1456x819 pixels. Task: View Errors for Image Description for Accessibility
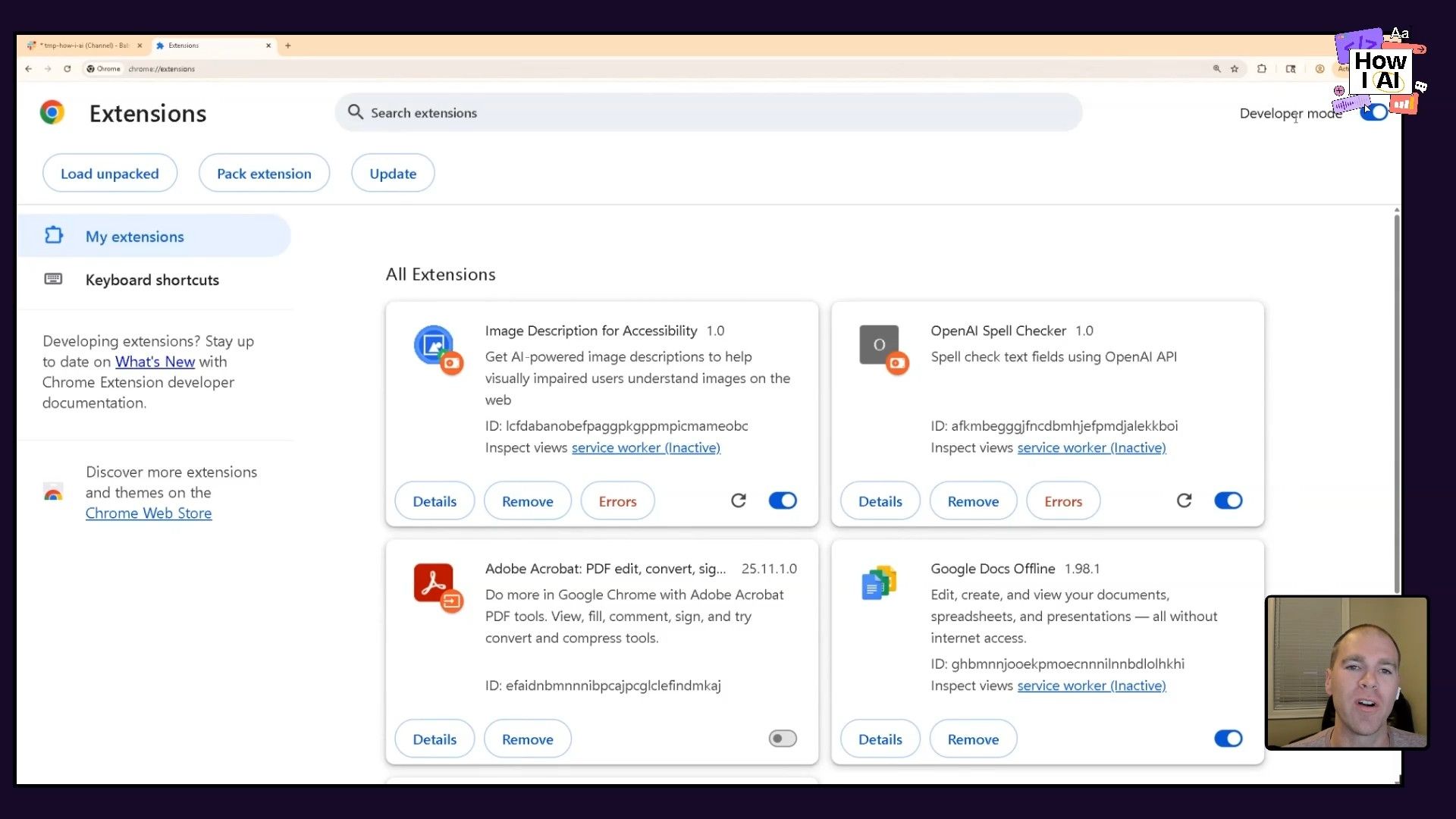click(x=618, y=500)
